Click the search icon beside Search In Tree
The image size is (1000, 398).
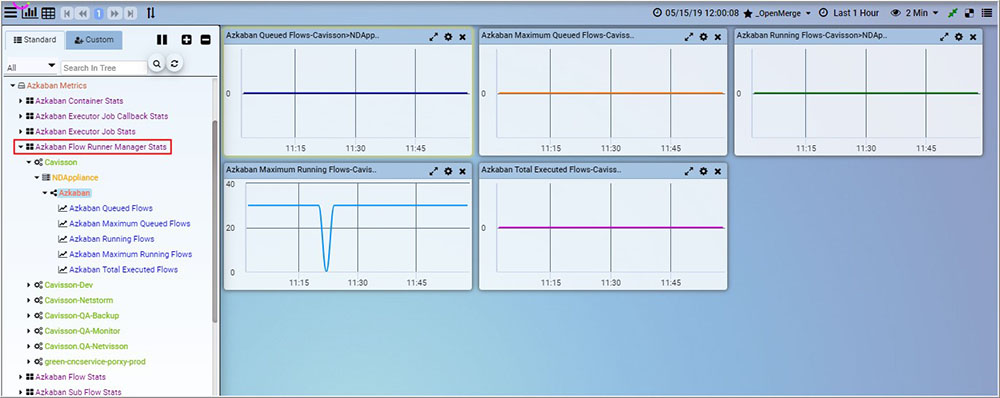[x=156, y=63]
